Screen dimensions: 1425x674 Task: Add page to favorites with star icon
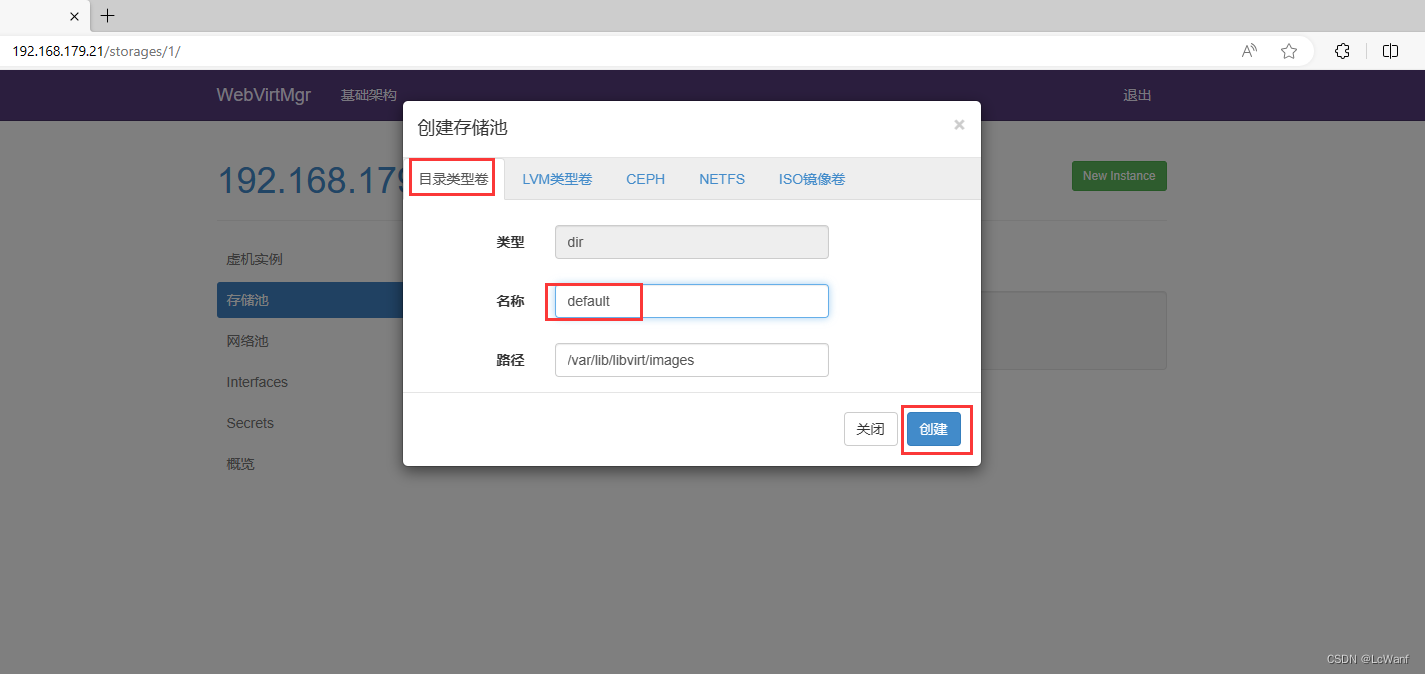point(1289,51)
